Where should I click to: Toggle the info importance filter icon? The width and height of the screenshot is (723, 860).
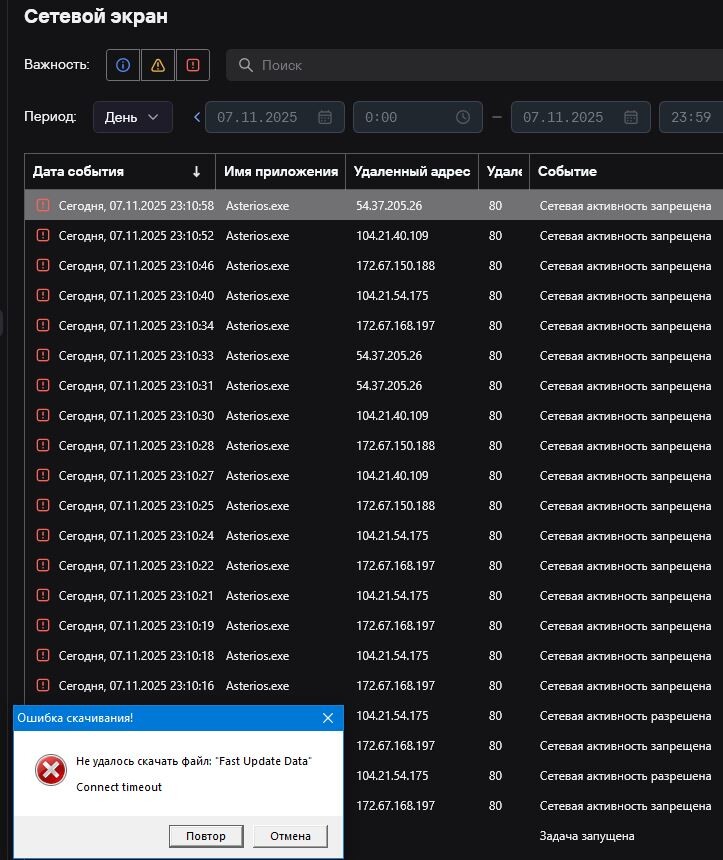click(x=123, y=65)
